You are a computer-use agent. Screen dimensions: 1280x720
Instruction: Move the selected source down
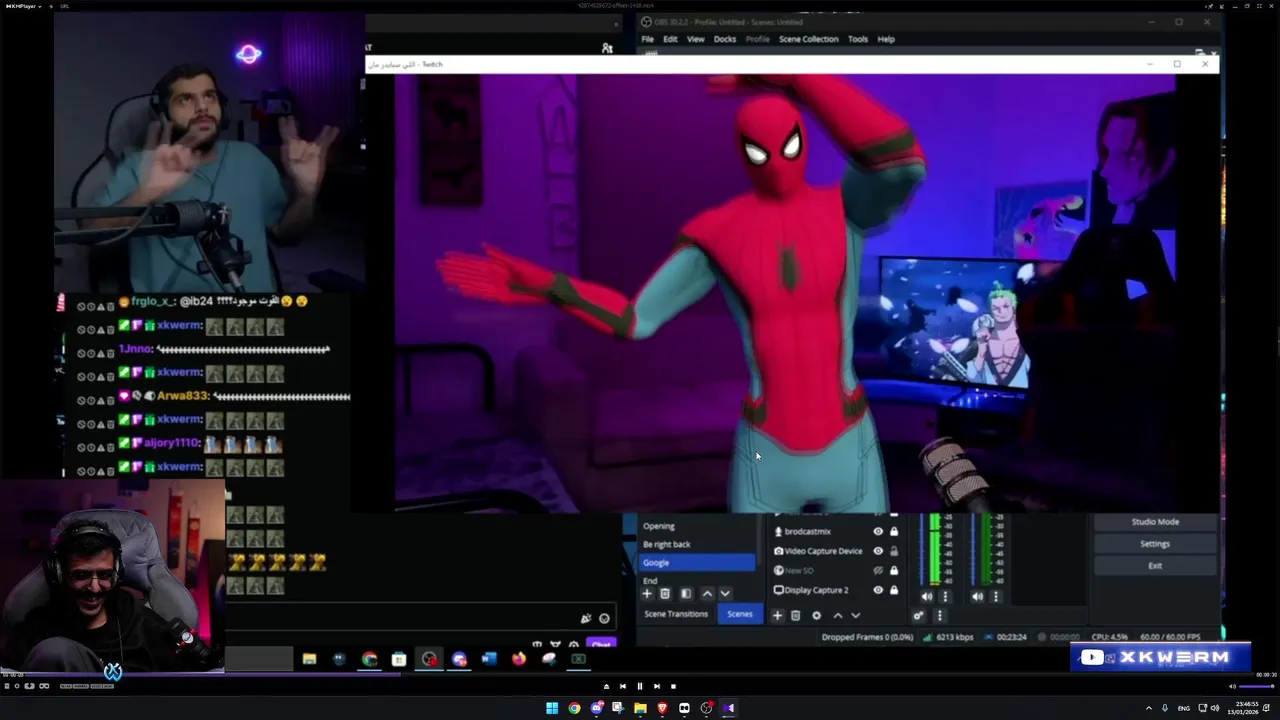pos(855,616)
